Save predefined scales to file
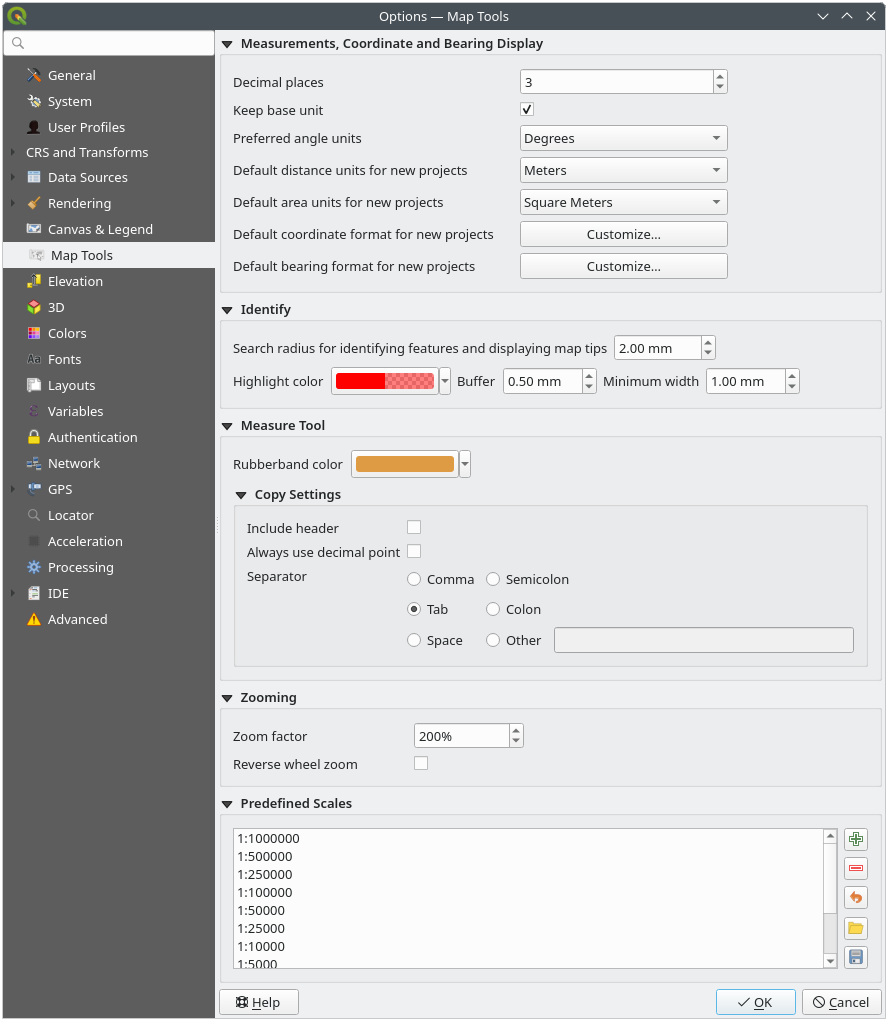The image size is (888, 1032). coord(855,957)
